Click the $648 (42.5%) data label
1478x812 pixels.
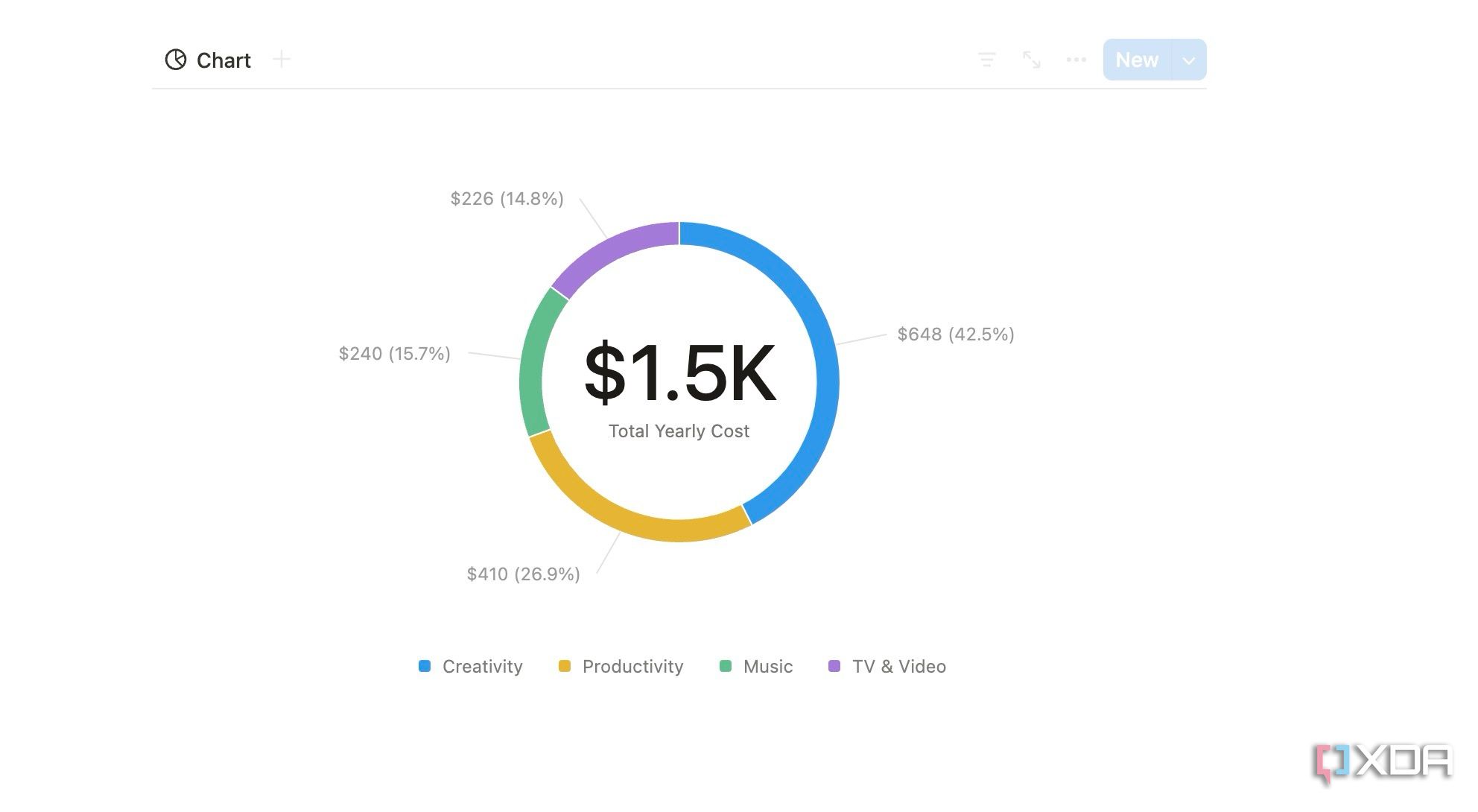(955, 334)
